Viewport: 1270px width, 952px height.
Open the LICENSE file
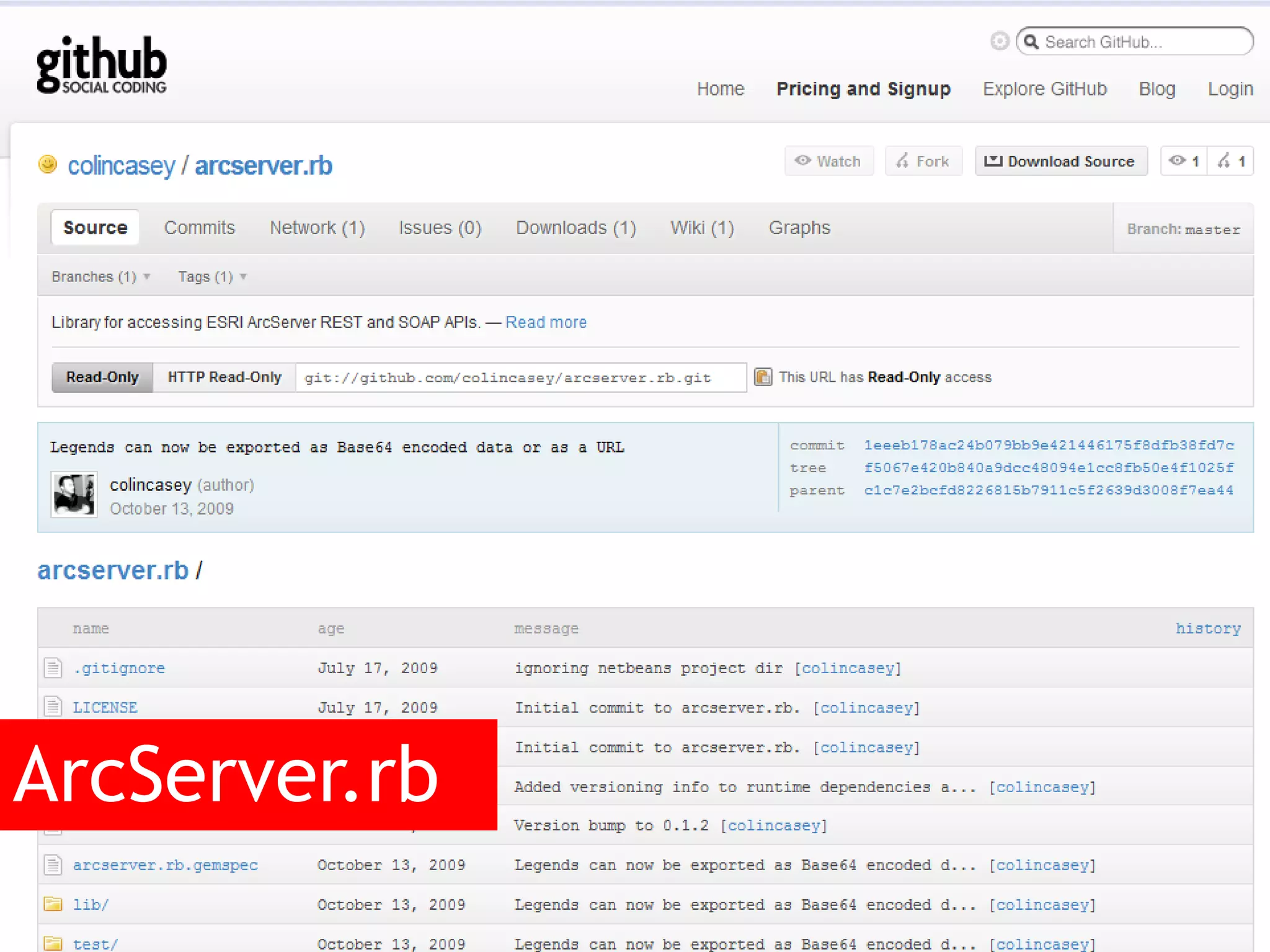(x=105, y=707)
